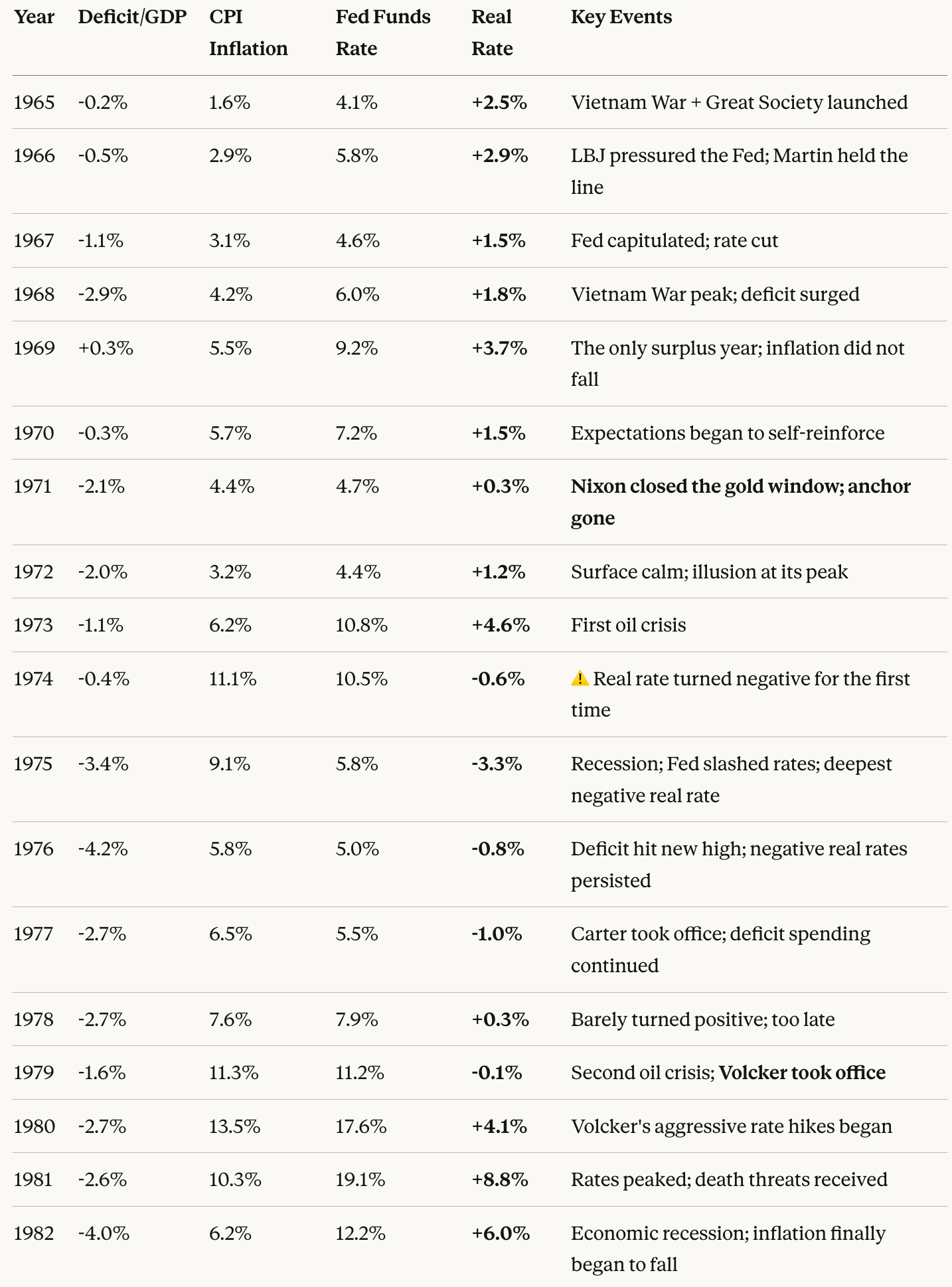The image size is (952, 1287).
Task: Click the 19.1% Fed Funds Rate cell
Action: (x=360, y=1179)
